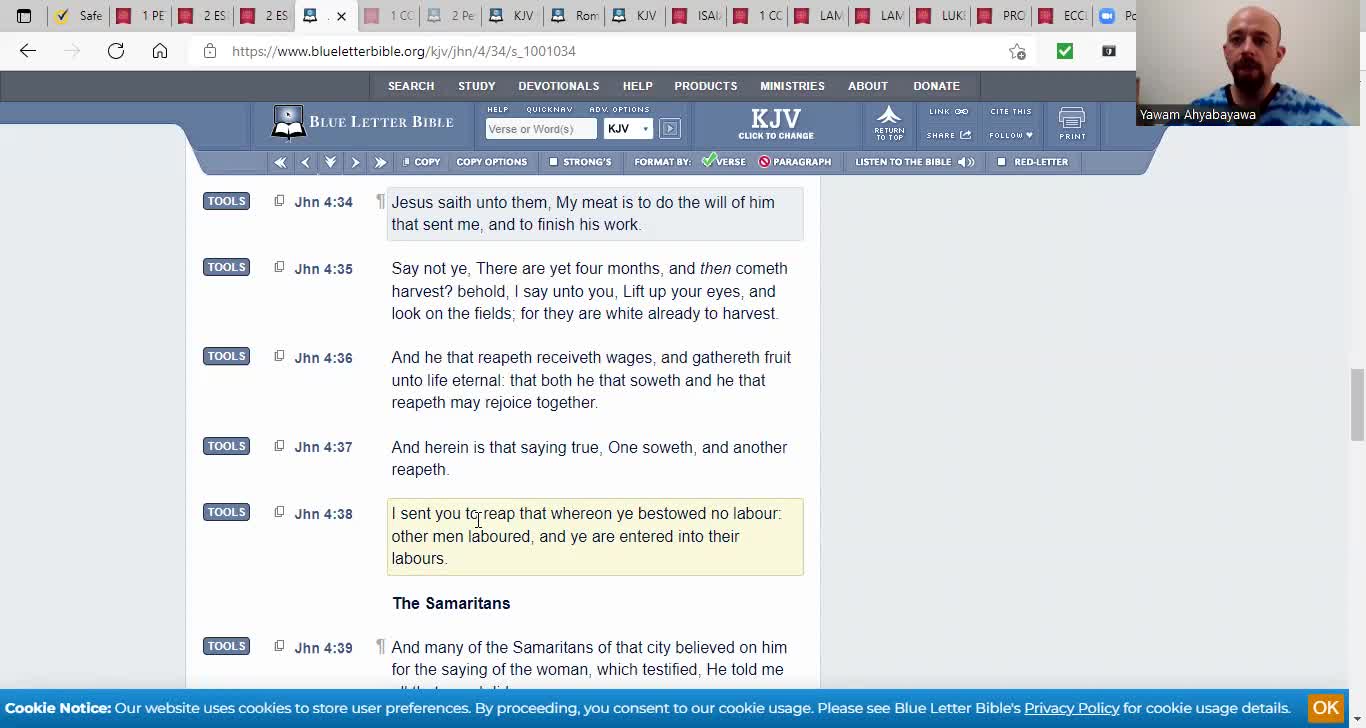Viewport: 1366px width, 728px height.
Task: Click the Follow heart option
Action: (x=1011, y=135)
